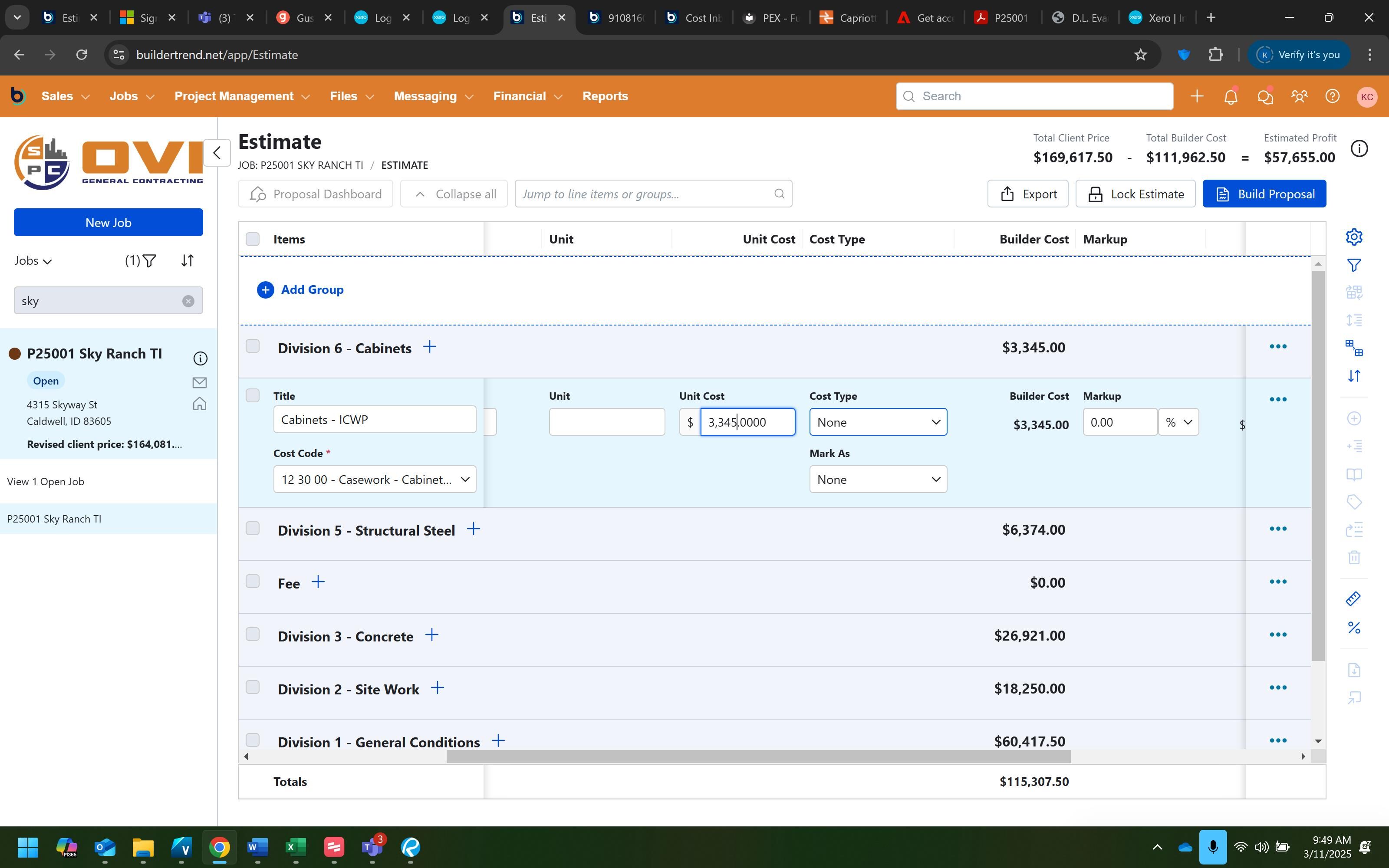Open estimate settings gear icon
The image size is (1389, 868).
tap(1354, 237)
